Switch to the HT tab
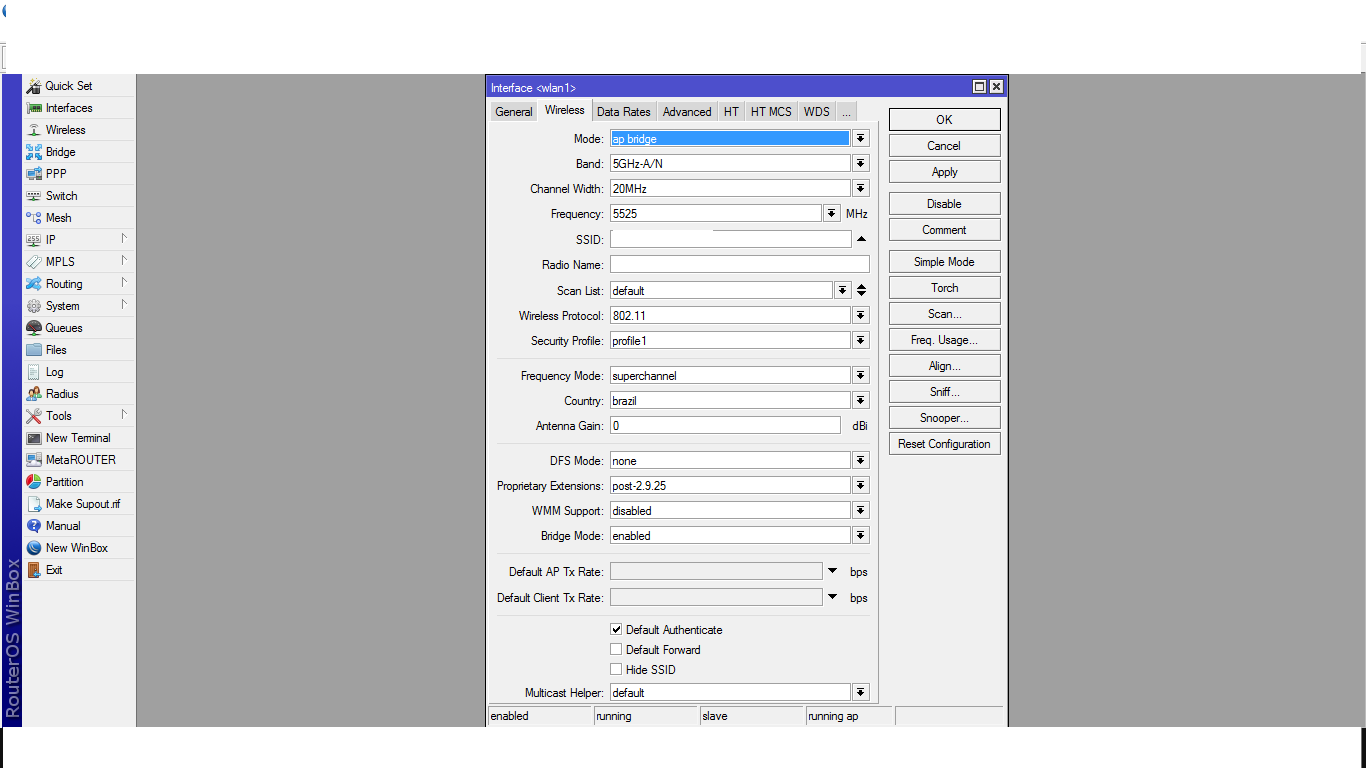The height and width of the screenshot is (768, 1366). 732,112
